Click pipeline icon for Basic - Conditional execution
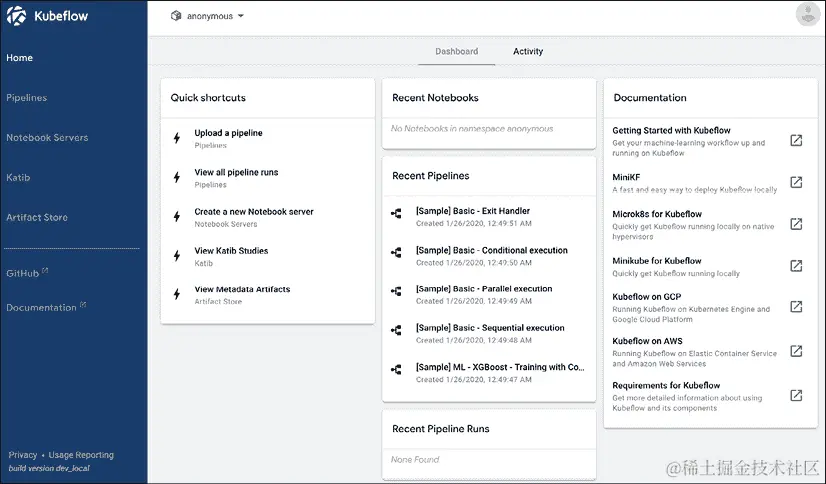 point(396,253)
